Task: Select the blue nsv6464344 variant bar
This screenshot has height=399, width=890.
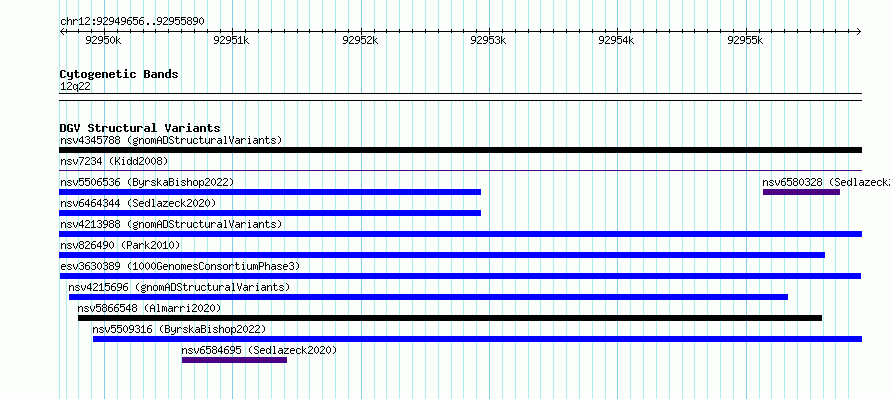Action: (270, 213)
